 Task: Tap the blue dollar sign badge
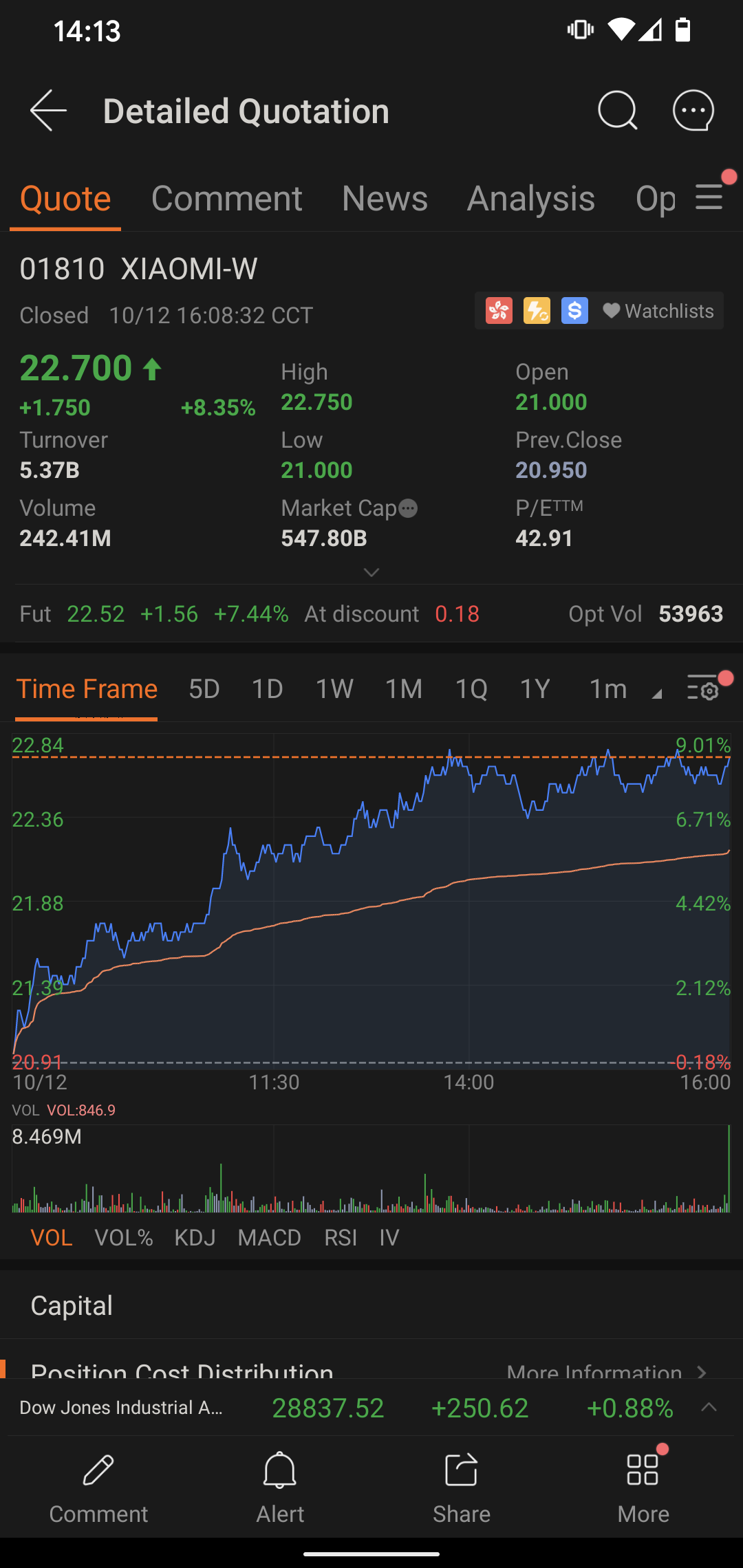574,311
